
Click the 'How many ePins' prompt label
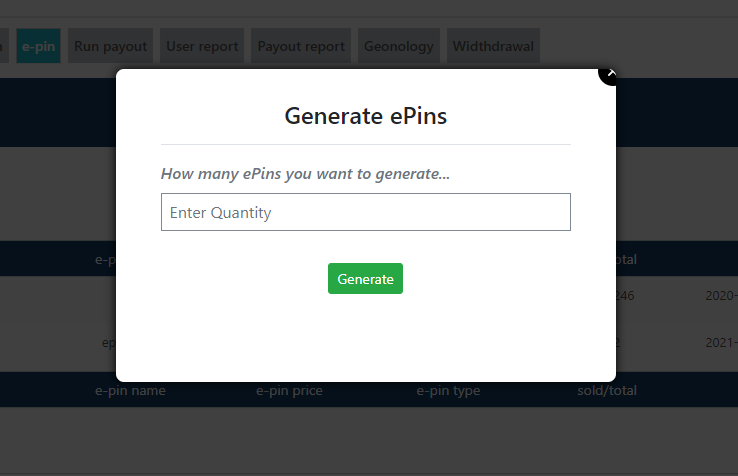click(x=305, y=174)
